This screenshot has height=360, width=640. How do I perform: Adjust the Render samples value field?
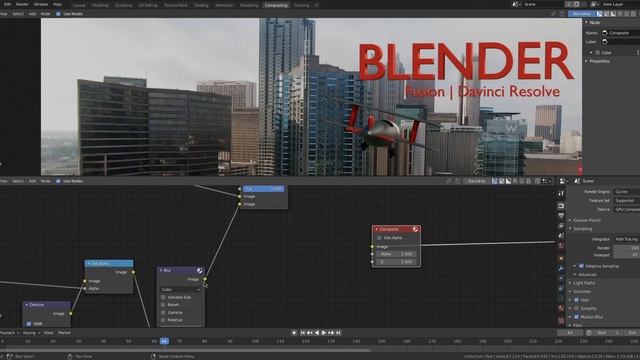click(628, 248)
